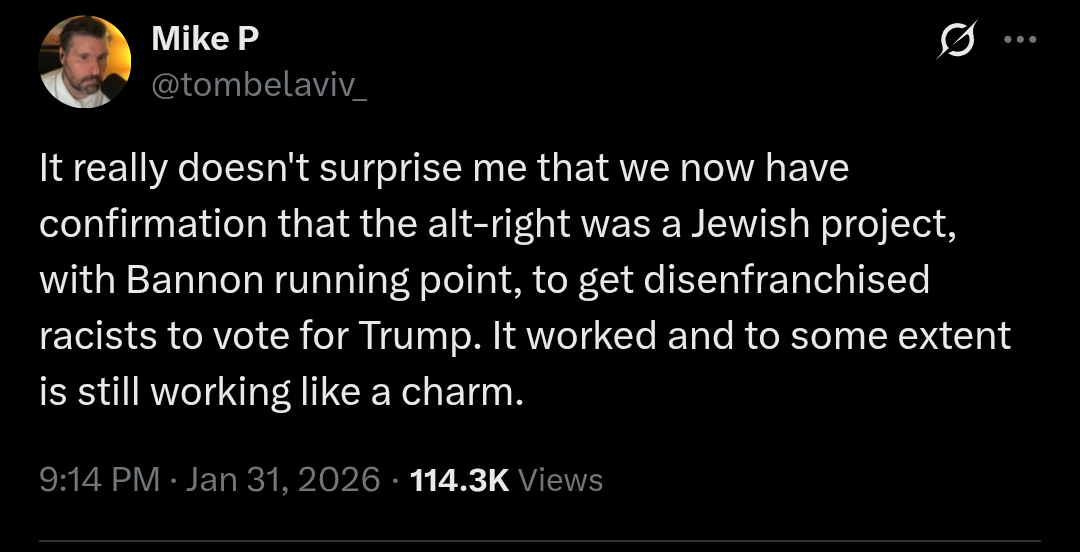This screenshot has width=1080, height=552.
Task: Open the three-dot more options menu
Action: 1020,41
